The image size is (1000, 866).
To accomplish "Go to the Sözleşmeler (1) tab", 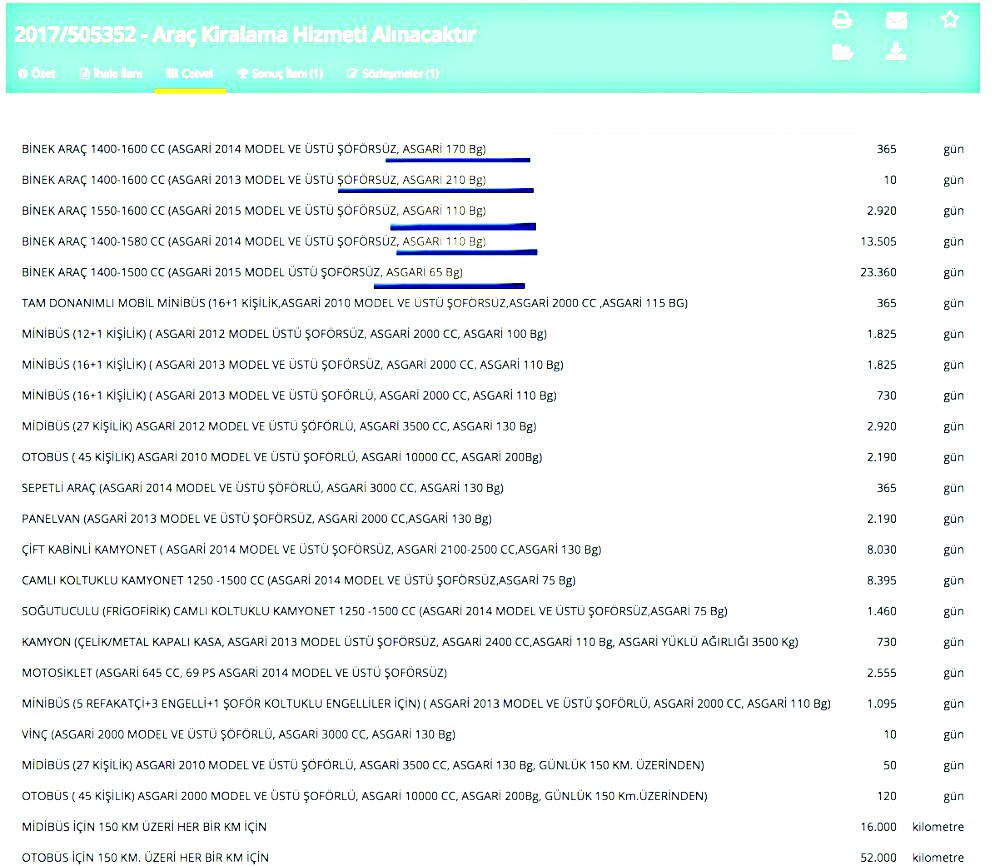I will point(392,74).
